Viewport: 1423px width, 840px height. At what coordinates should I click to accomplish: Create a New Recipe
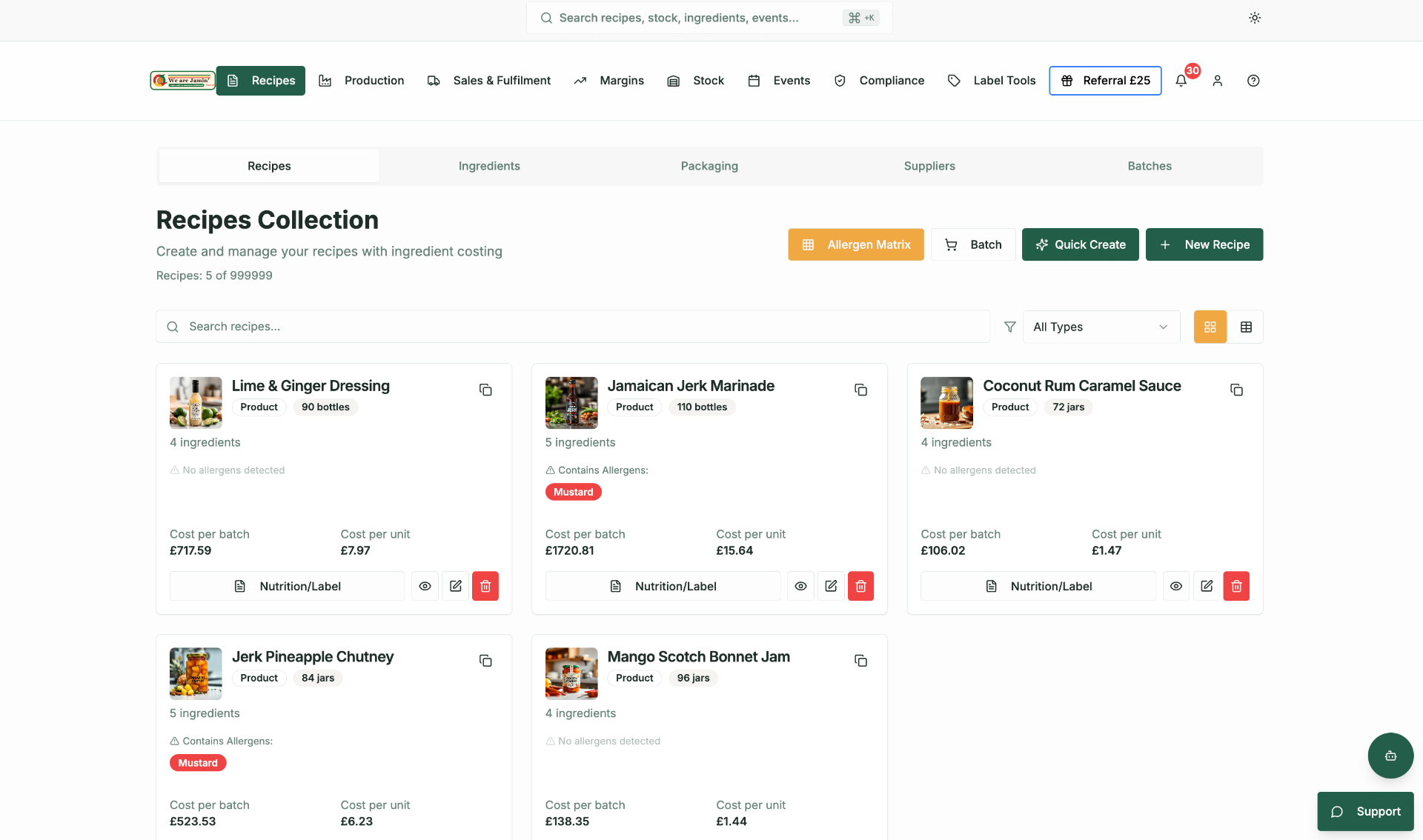coord(1204,244)
